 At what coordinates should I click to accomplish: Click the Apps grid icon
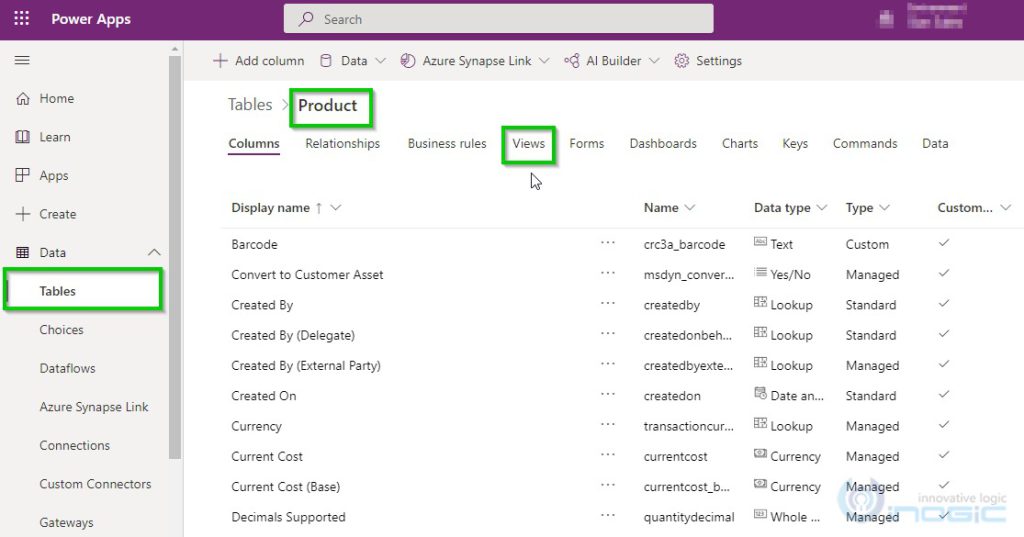22,175
